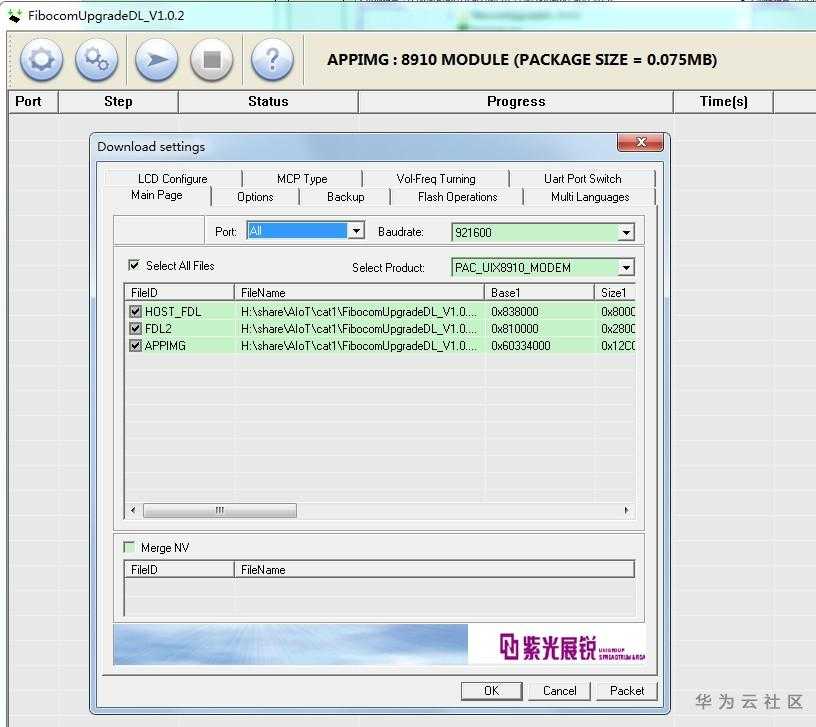
Task: Start download with the arrow icon
Action: [x=157, y=59]
